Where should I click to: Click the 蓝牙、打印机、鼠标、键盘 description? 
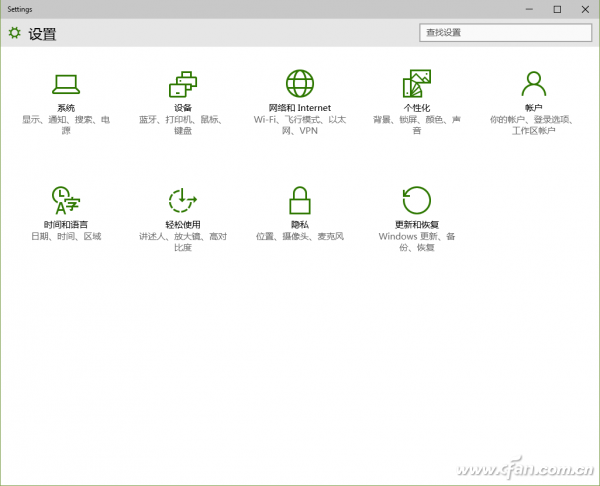click(183, 125)
